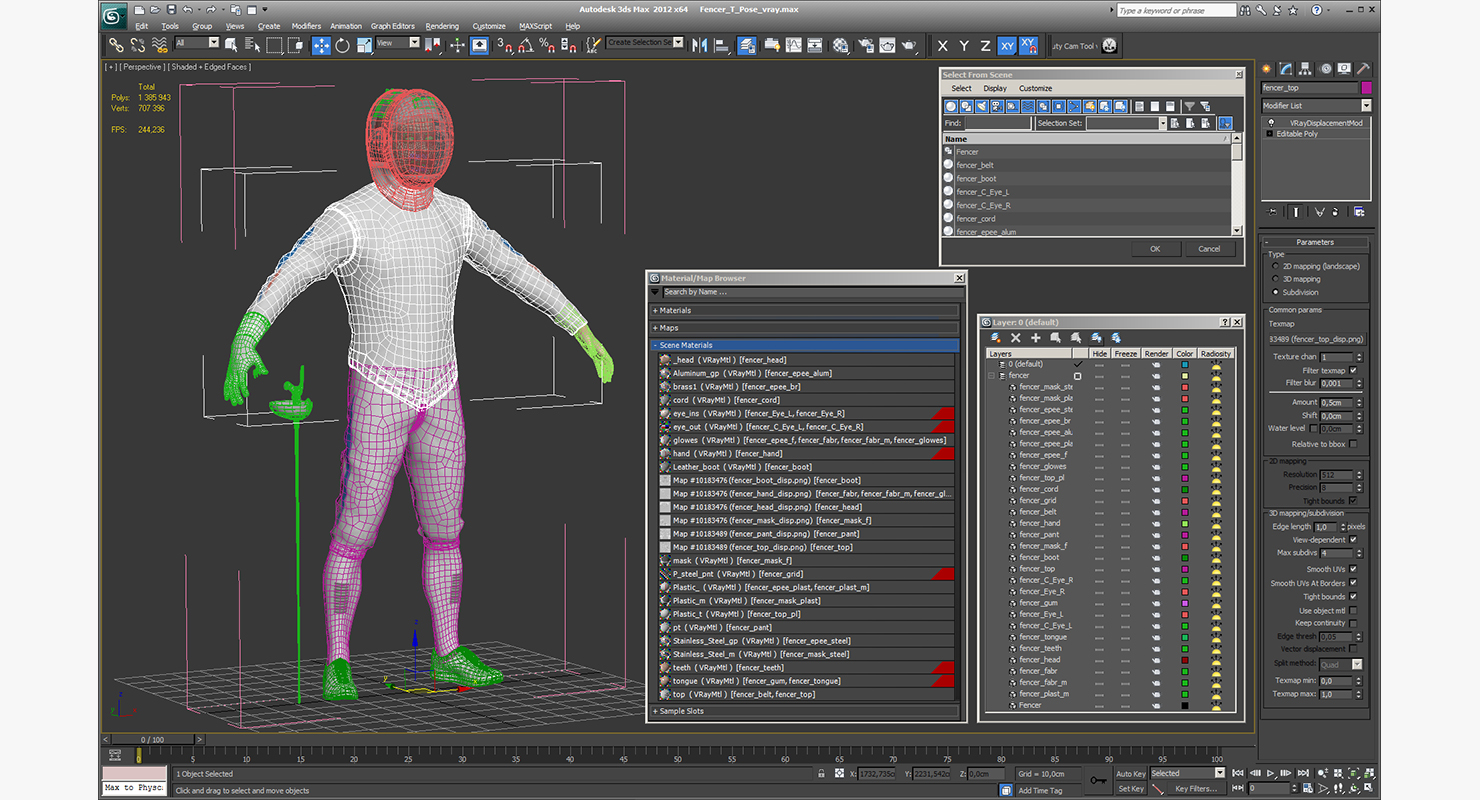Open Select by Name tool
This screenshot has height=800, width=1480.
click(252, 45)
